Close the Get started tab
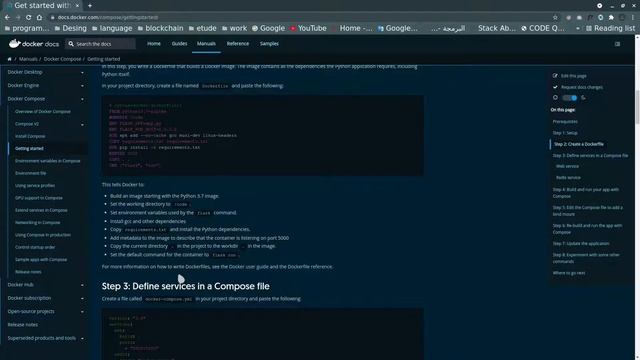This screenshot has width=640, height=360. pos(77,6)
